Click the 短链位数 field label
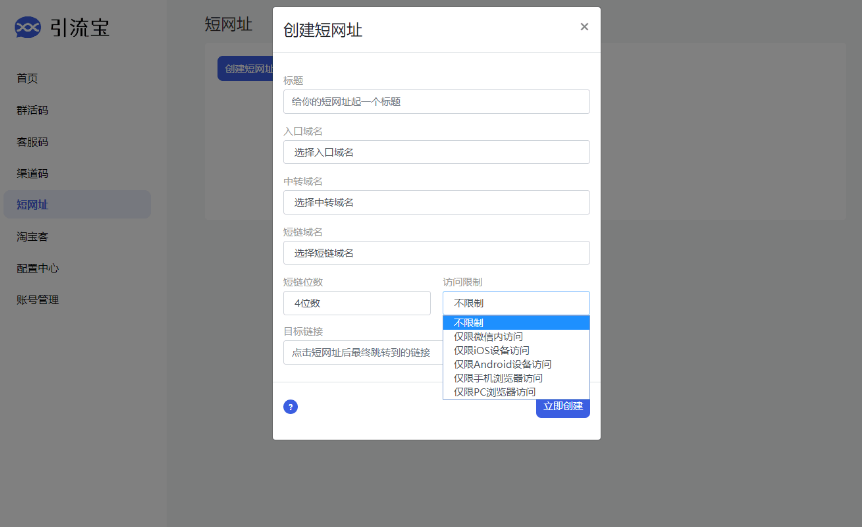Image resolution: width=862 pixels, height=527 pixels. [303, 282]
